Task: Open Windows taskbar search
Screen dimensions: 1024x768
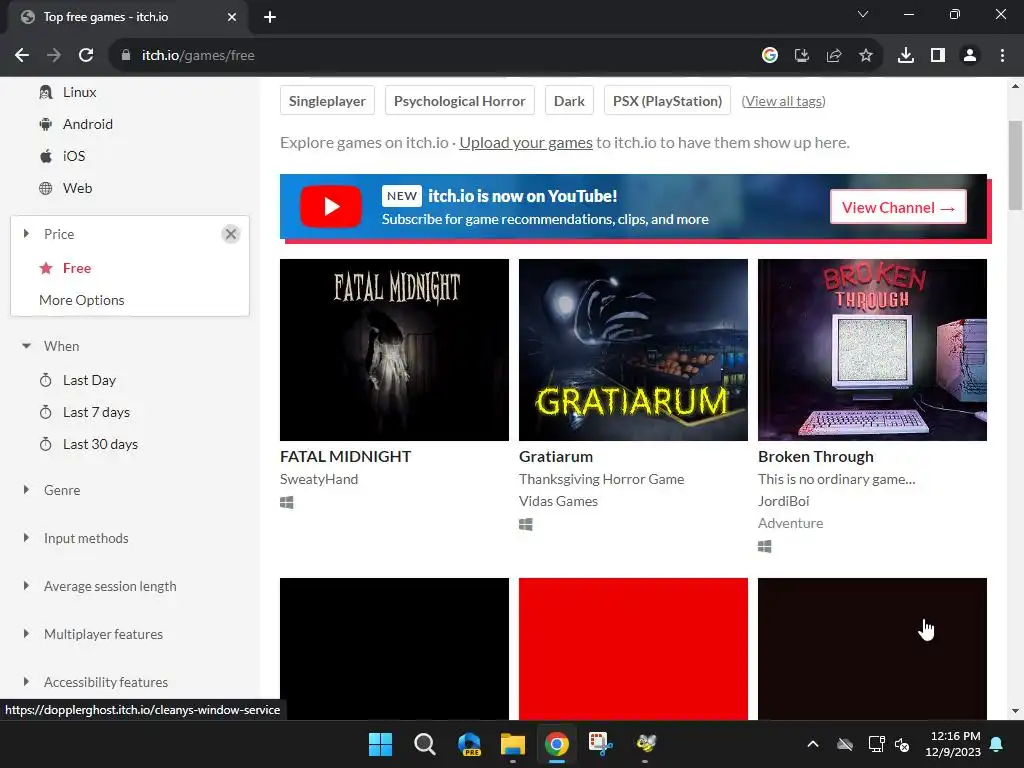Action: [424, 744]
